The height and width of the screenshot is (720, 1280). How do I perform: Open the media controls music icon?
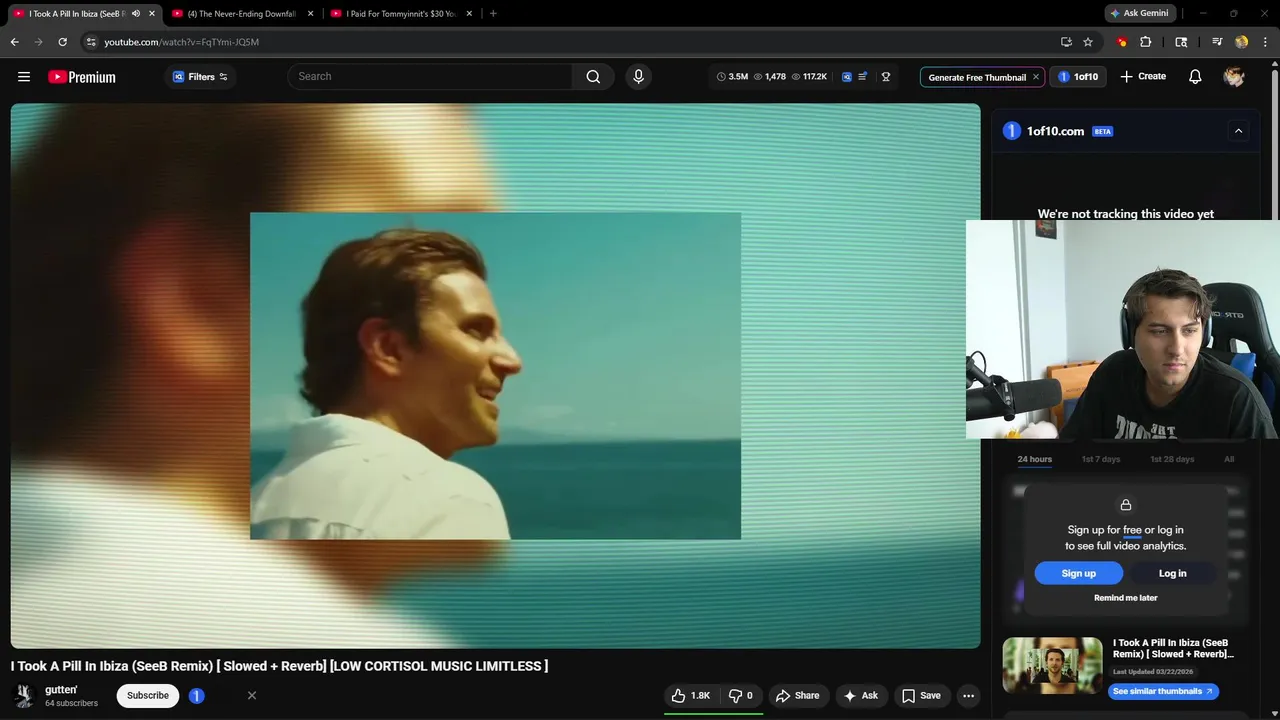coord(1217,42)
